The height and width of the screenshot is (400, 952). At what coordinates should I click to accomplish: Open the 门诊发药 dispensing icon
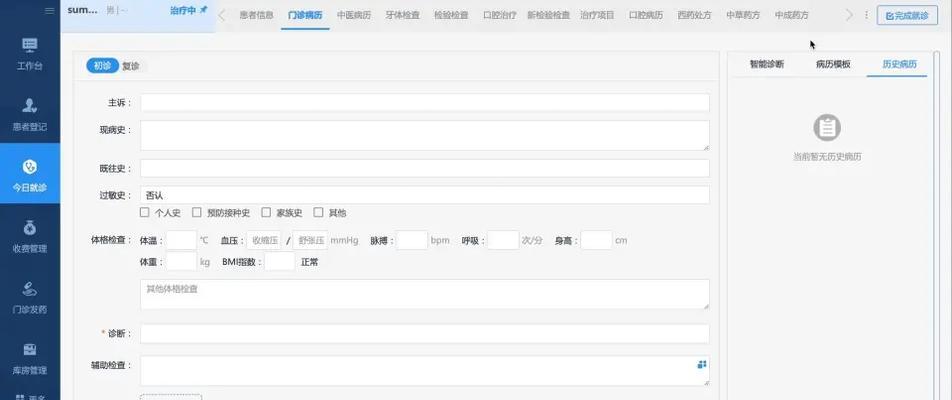(x=30, y=288)
